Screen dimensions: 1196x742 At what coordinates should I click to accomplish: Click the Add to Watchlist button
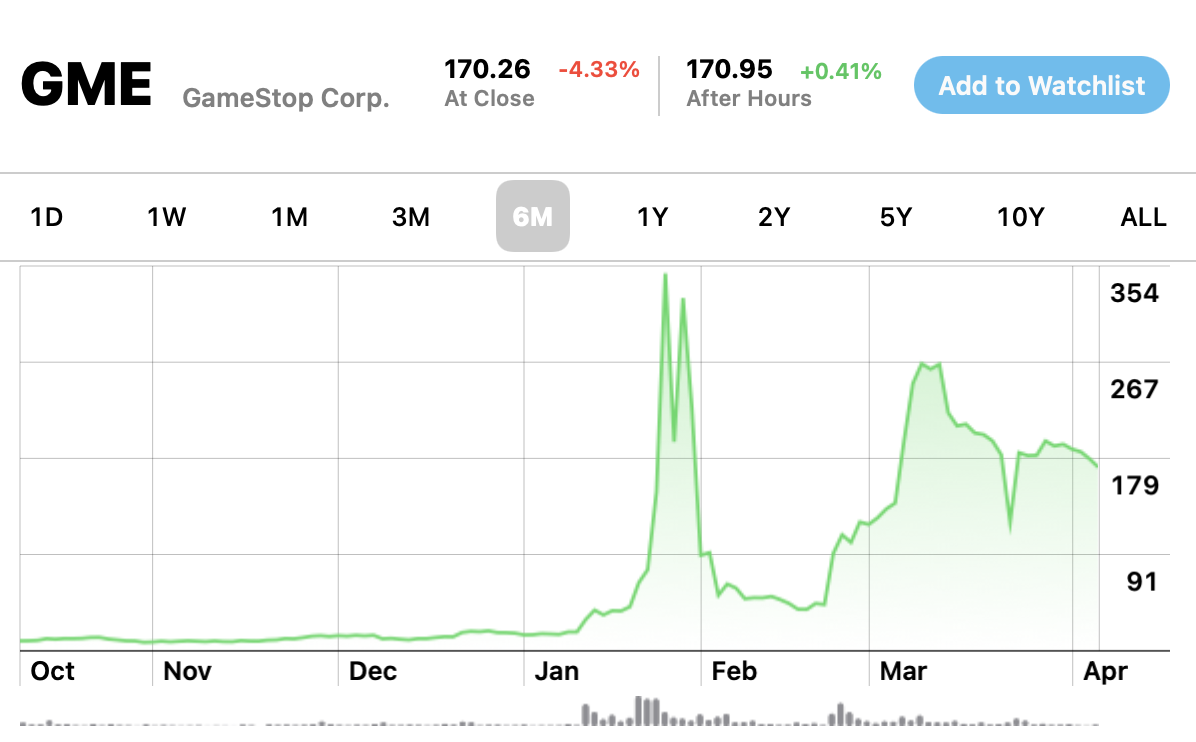1041,85
